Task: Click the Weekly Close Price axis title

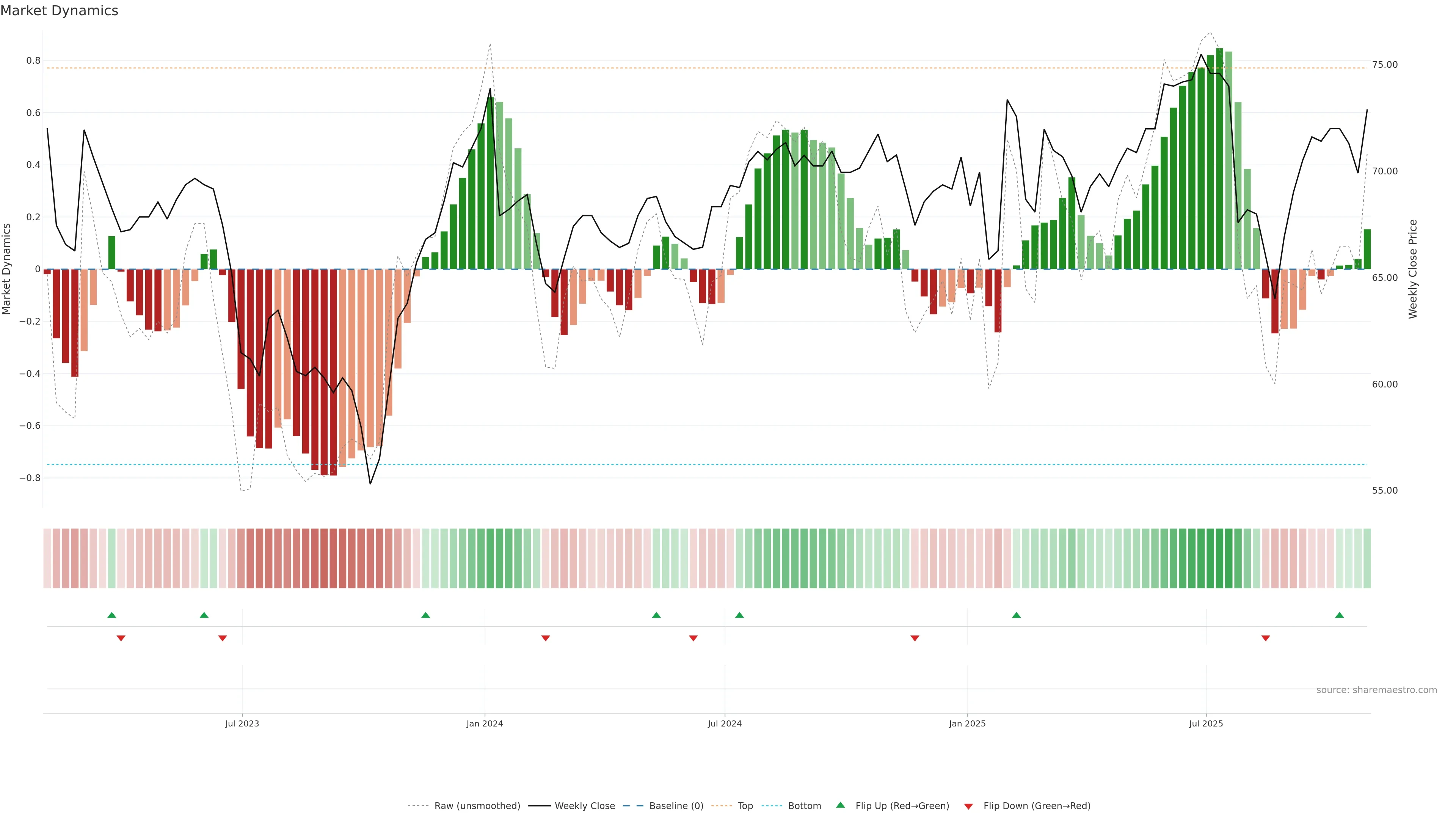Action: (x=1412, y=269)
